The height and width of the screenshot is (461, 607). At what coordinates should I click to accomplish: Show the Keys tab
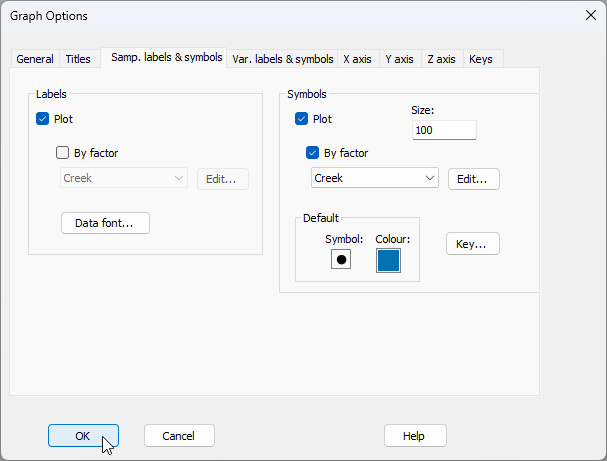(x=480, y=59)
